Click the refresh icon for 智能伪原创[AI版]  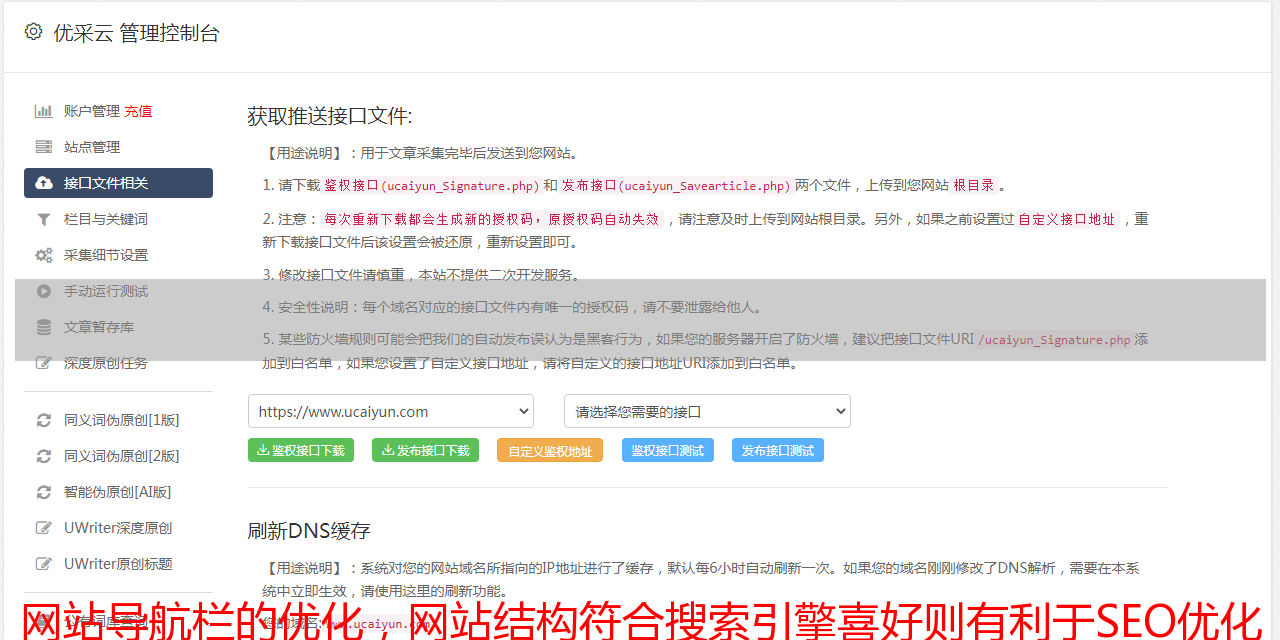[44, 492]
